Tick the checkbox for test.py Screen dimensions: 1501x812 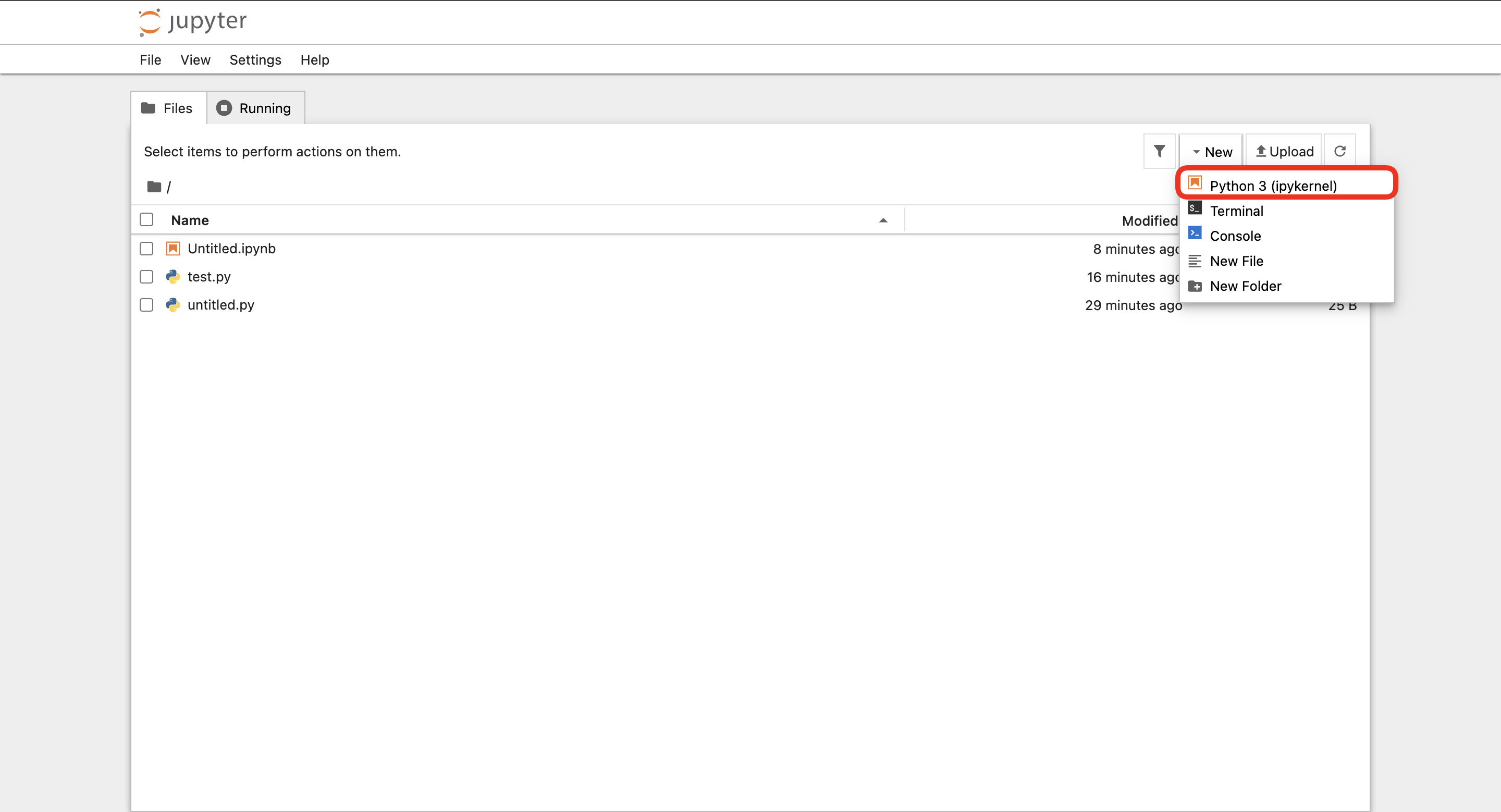pyautogui.click(x=147, y=277)
